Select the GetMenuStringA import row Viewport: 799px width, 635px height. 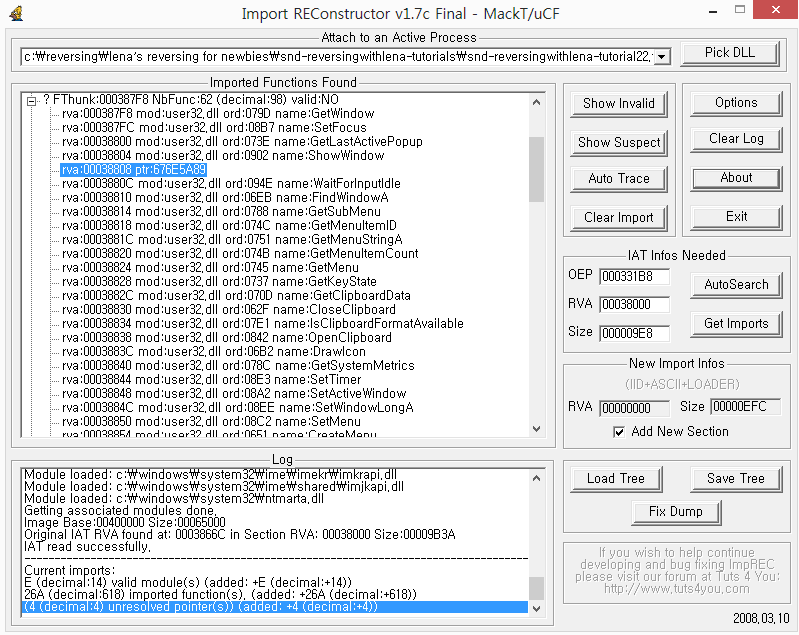(x=232, y=240)
